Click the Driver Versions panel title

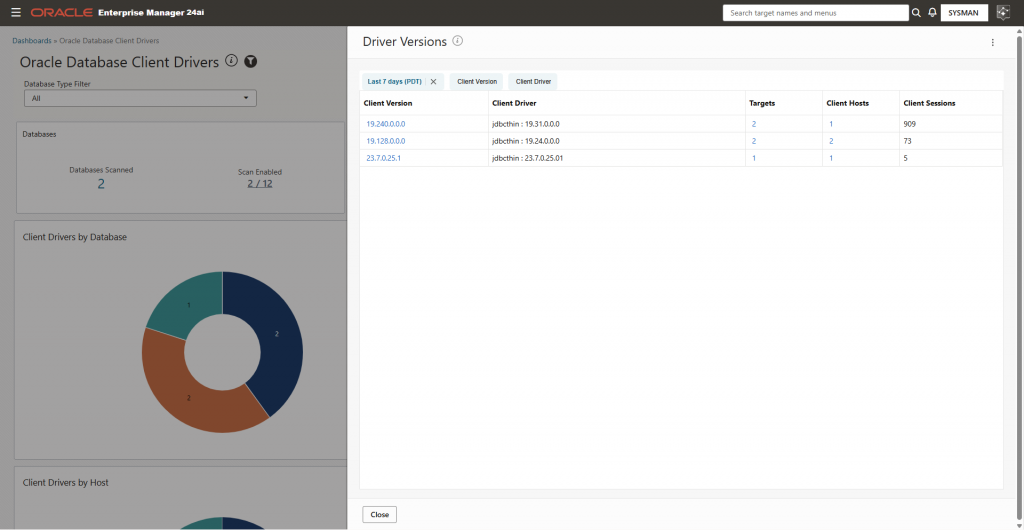point(405,42)
